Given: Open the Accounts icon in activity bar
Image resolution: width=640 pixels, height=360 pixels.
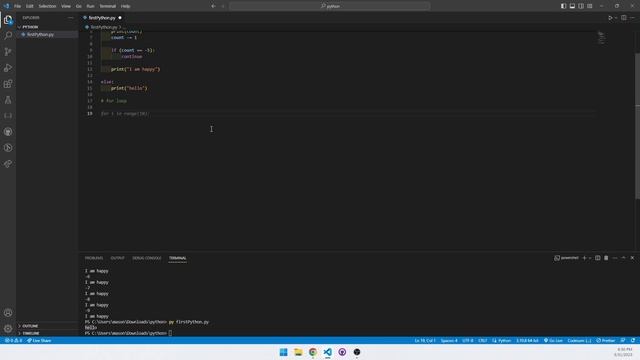Looking at the screenshot, I should 8,313.
